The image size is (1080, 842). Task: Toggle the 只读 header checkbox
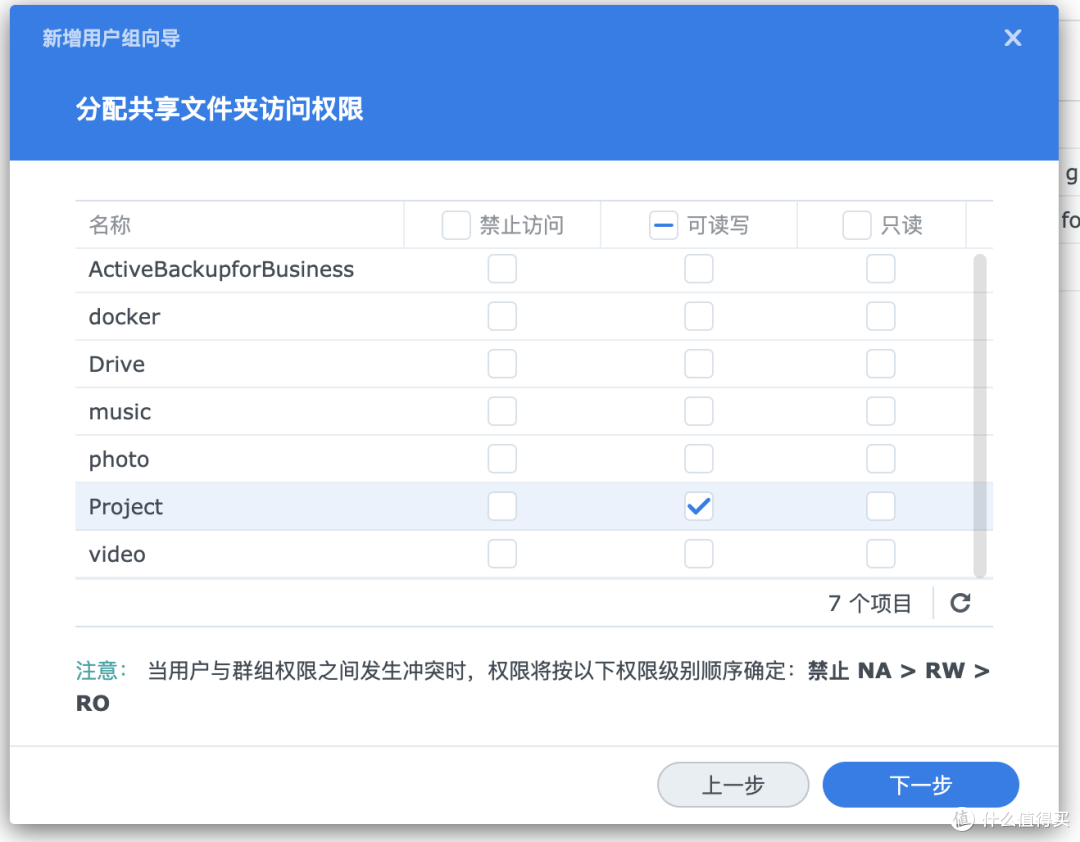click(857, 225)
